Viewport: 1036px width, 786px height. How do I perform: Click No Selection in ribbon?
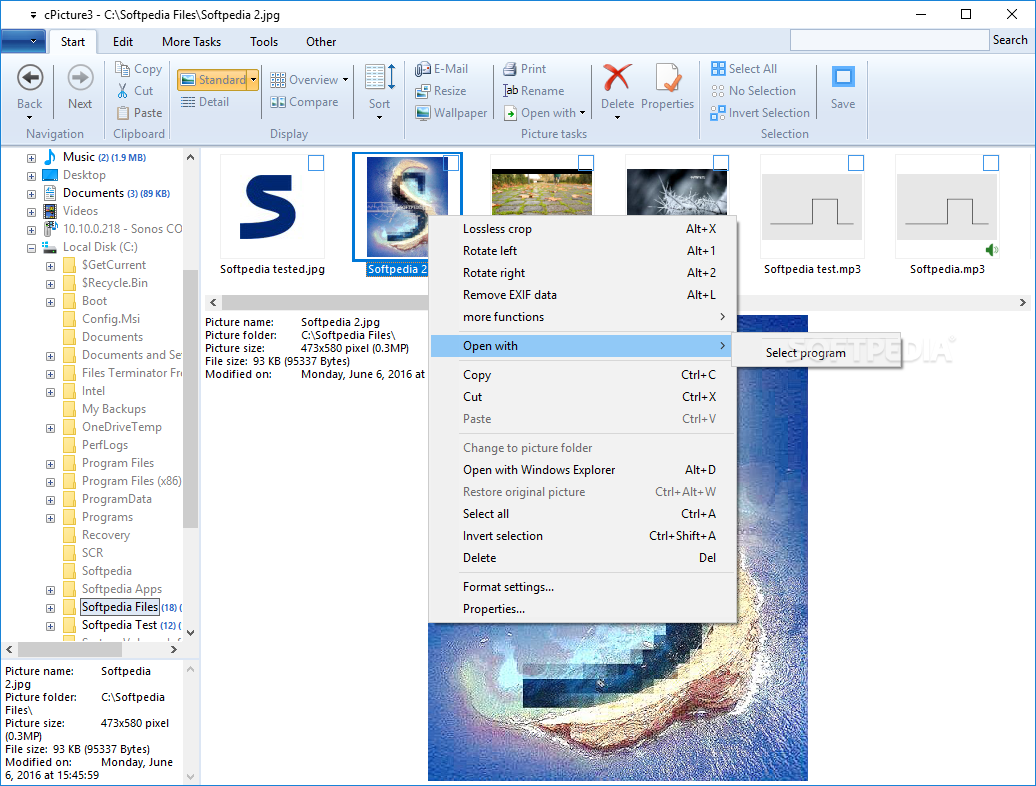coord(753,90)
